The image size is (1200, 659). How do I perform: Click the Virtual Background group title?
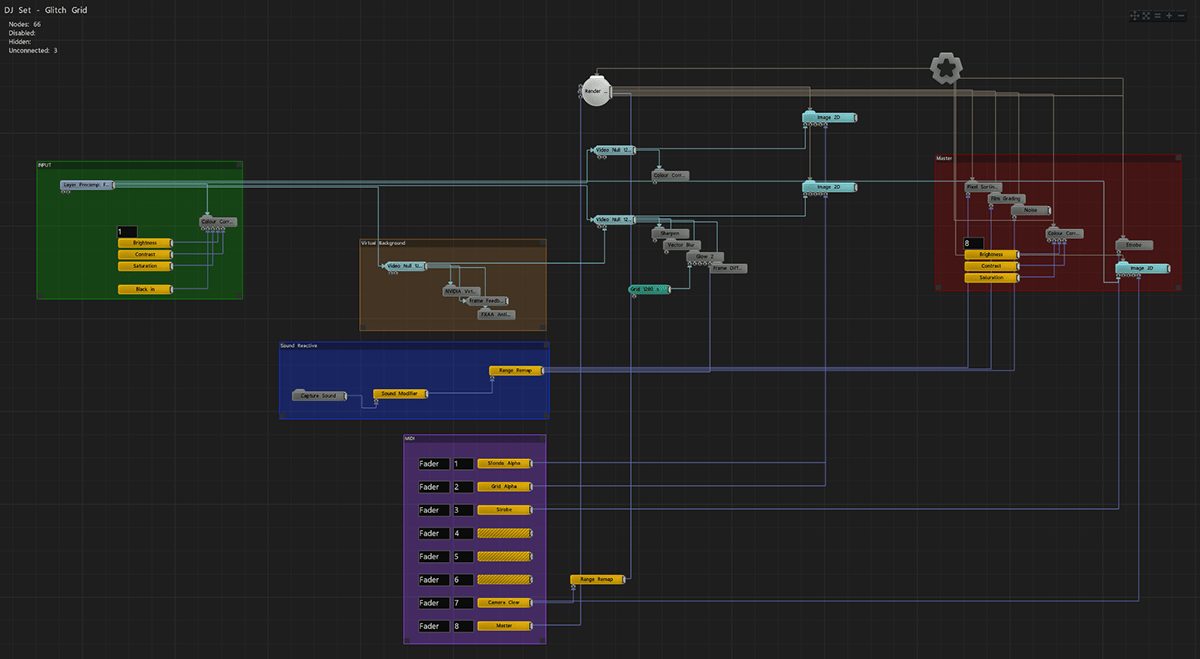click(383, 243)
